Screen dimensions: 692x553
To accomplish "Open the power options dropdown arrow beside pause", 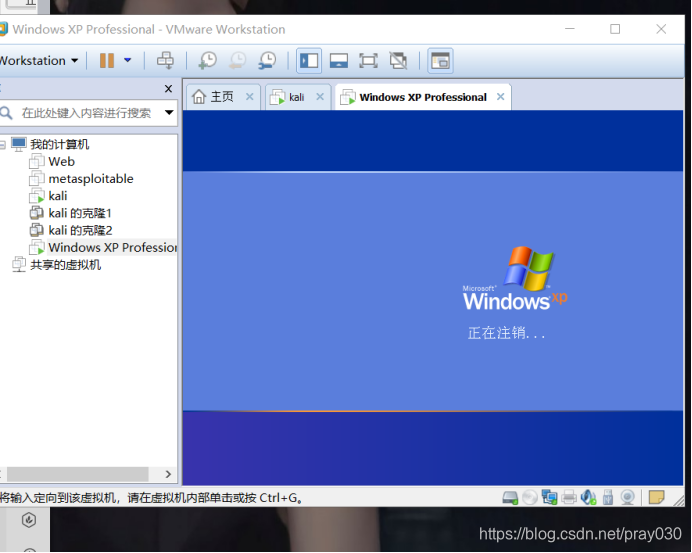I will click(x=128, y=60).
